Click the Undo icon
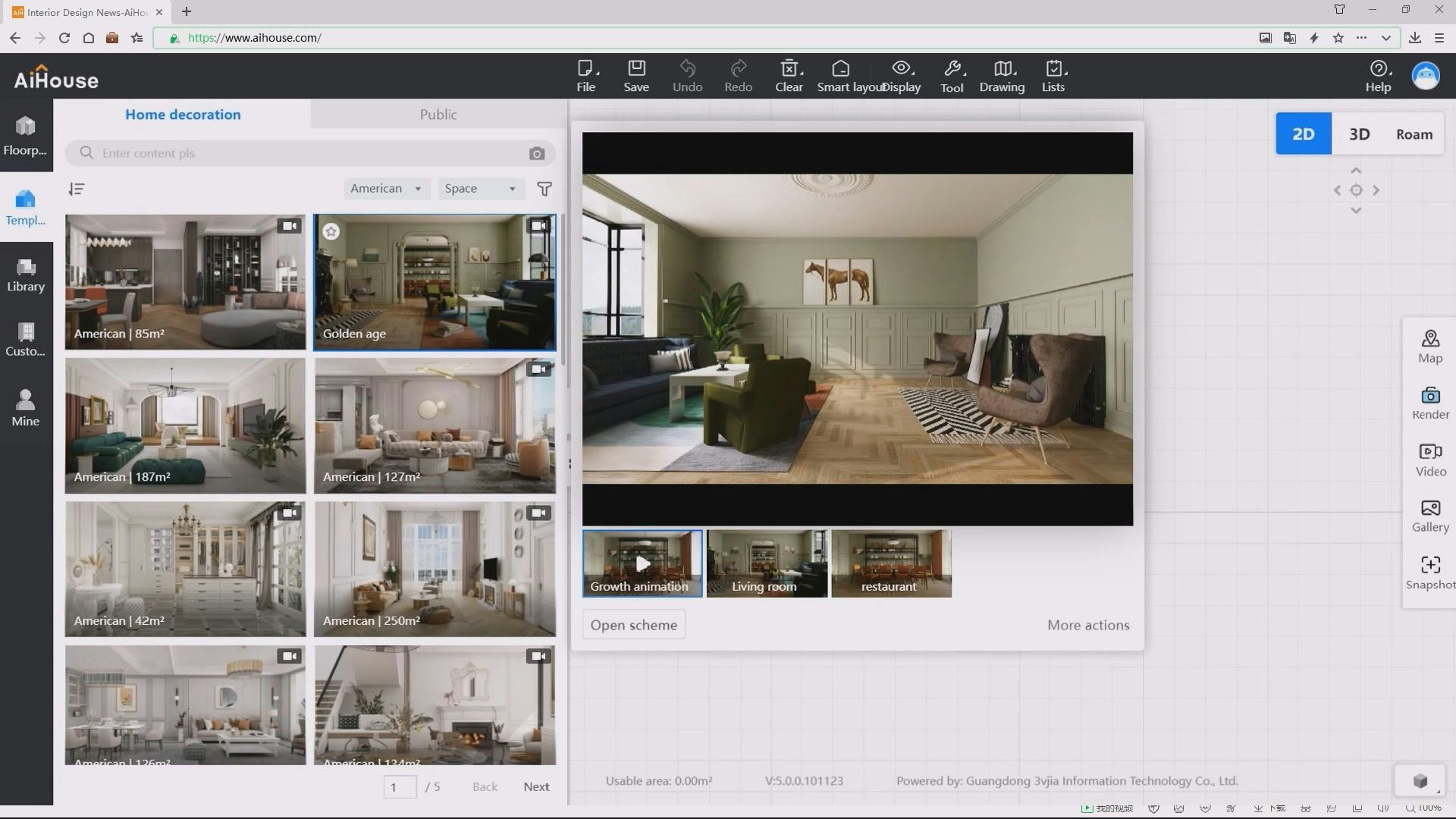This screenshot has width=1456, height=819. pyautogui.click(x=687, y=75)
